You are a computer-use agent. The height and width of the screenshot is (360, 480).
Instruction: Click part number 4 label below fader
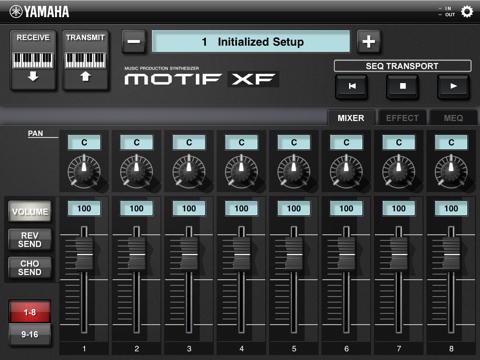241,349
